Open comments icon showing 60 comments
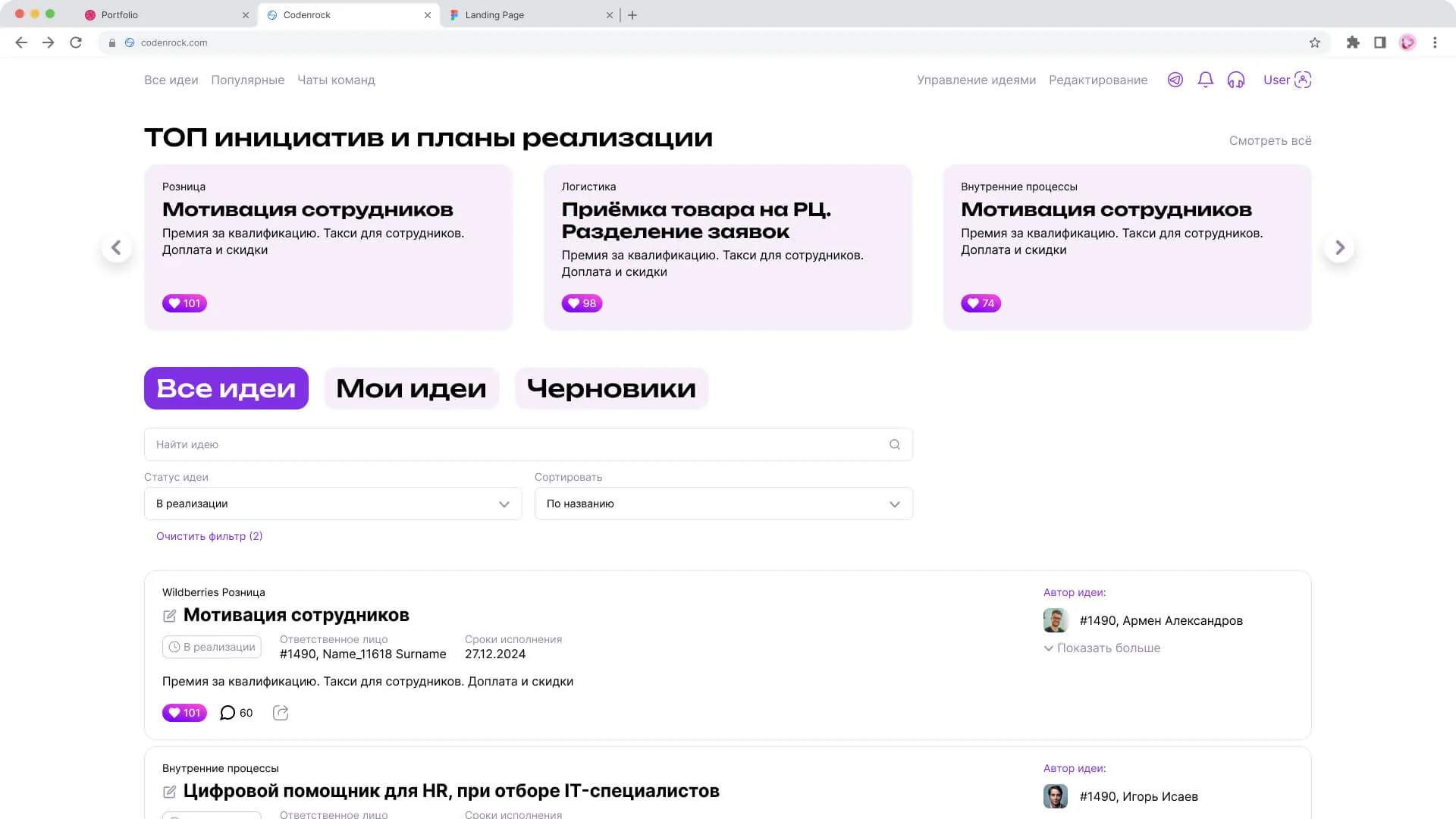 point(227,713)
